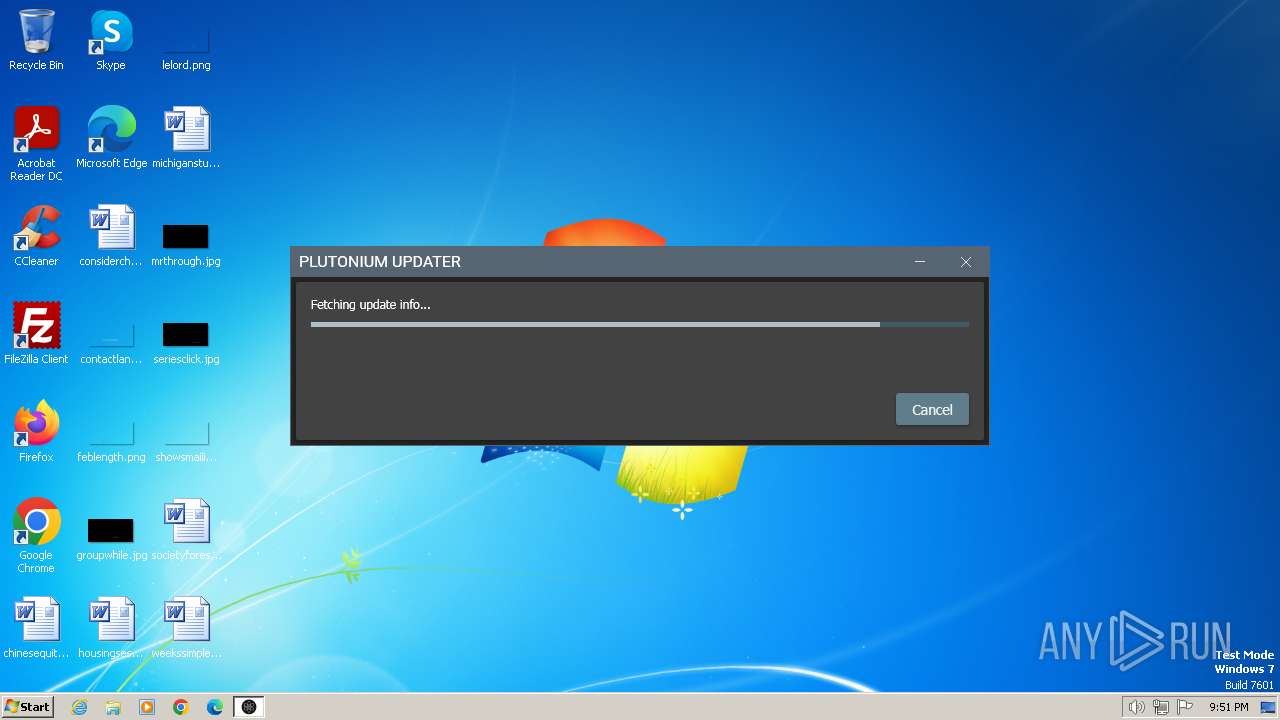
Task: Open the Windows Start menu
Action: pyautogui.click(x=27, y=707)
